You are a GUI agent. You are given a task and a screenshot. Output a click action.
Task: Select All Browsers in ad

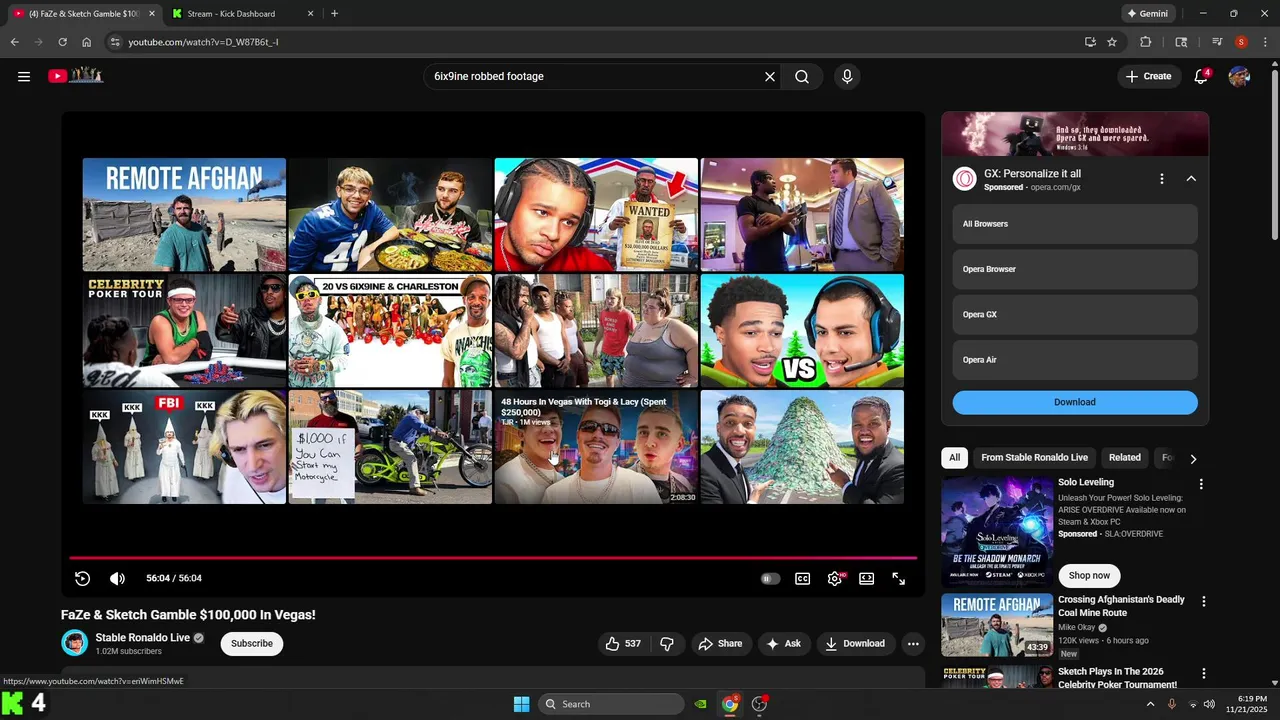pyautogui.click(x=1075, y=224)
